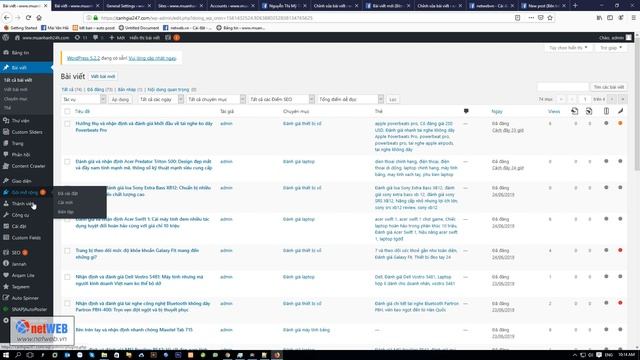The width and height of the screenshot is (640, 360).
Task: Choose Biên tập in plugins flyout
Action: coord(66,212)
